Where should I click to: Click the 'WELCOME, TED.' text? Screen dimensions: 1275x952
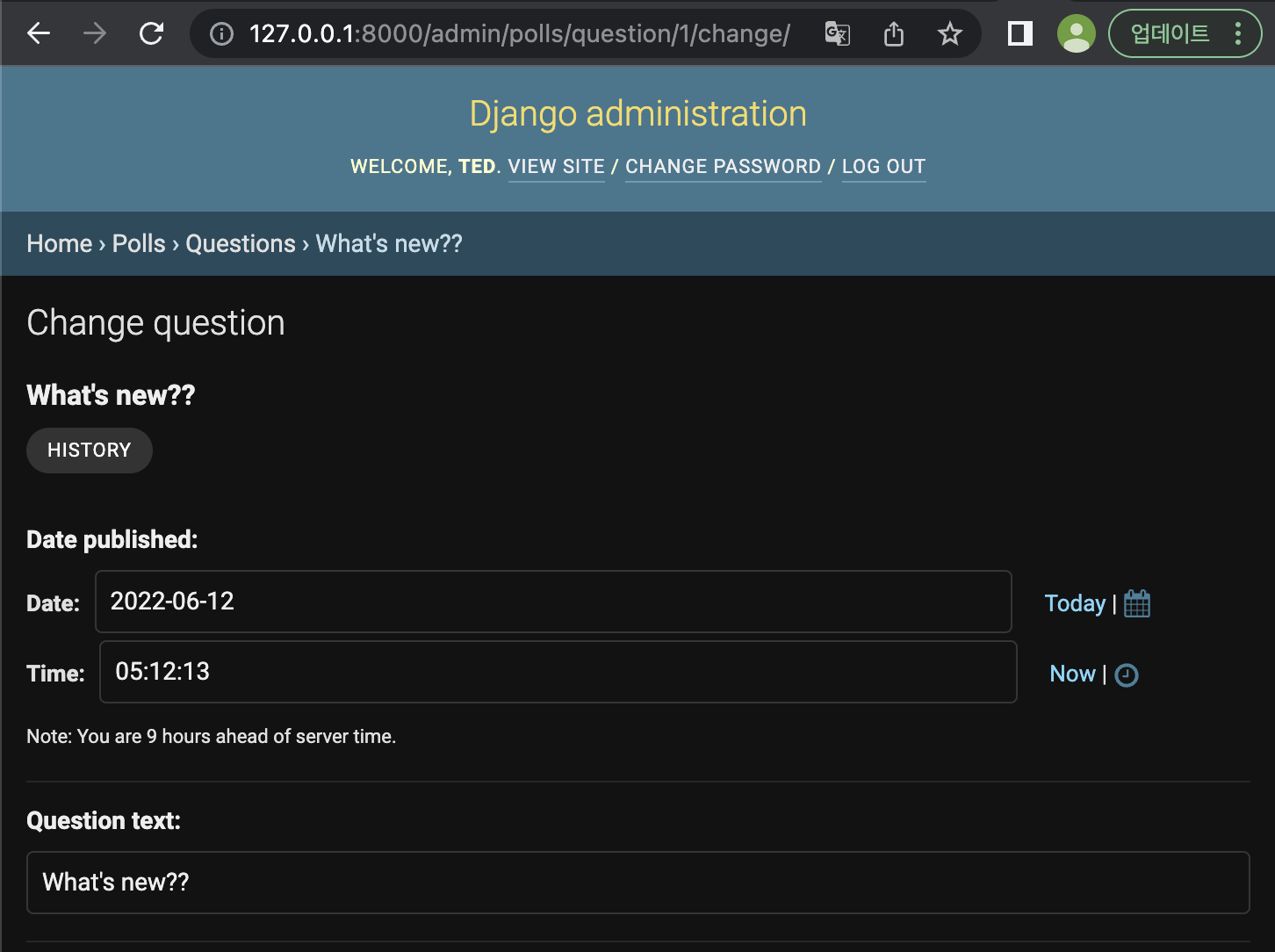point(426,167)
